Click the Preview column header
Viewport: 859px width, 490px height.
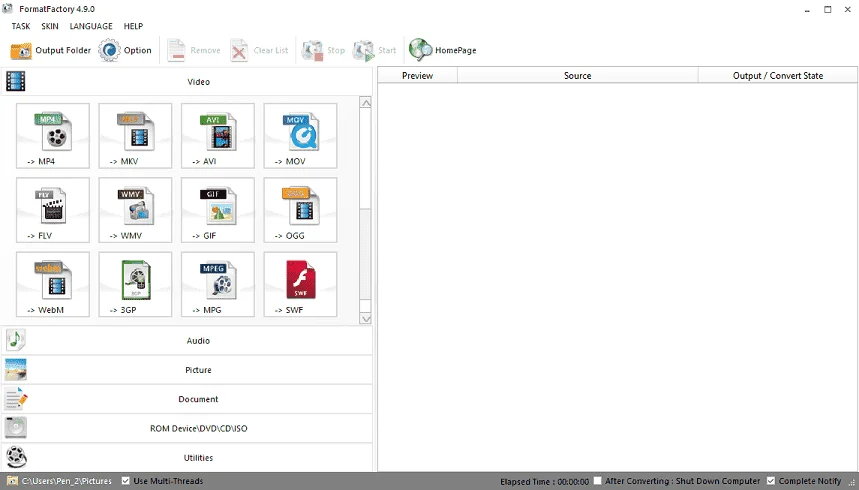point(417,76)
